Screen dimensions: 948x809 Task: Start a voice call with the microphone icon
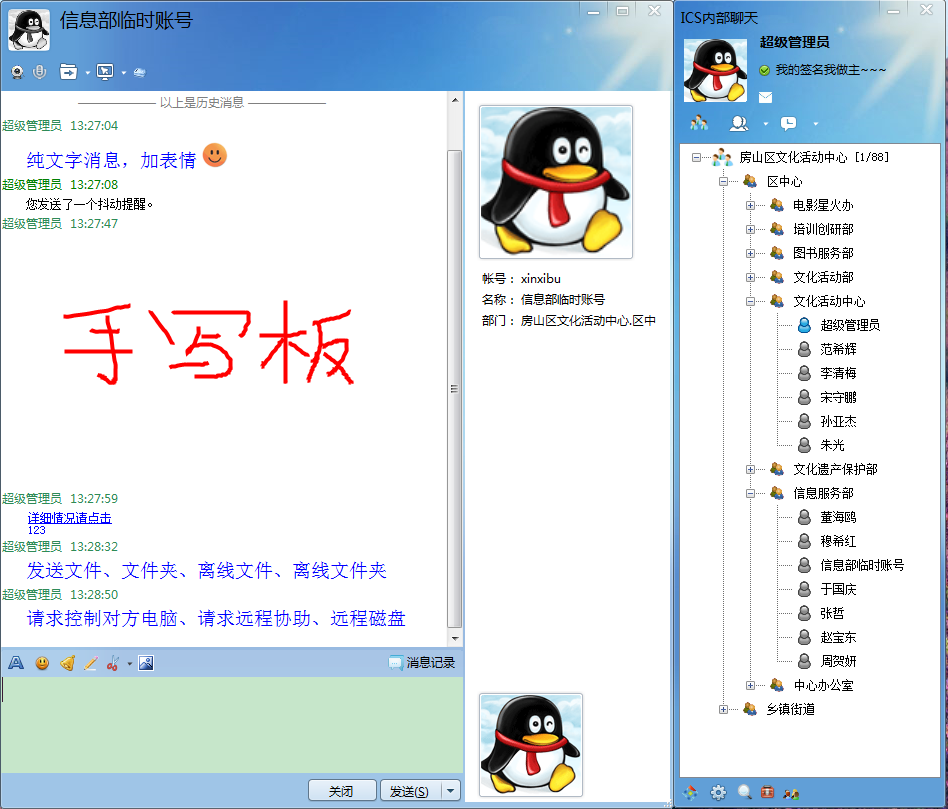pos(40,73)
